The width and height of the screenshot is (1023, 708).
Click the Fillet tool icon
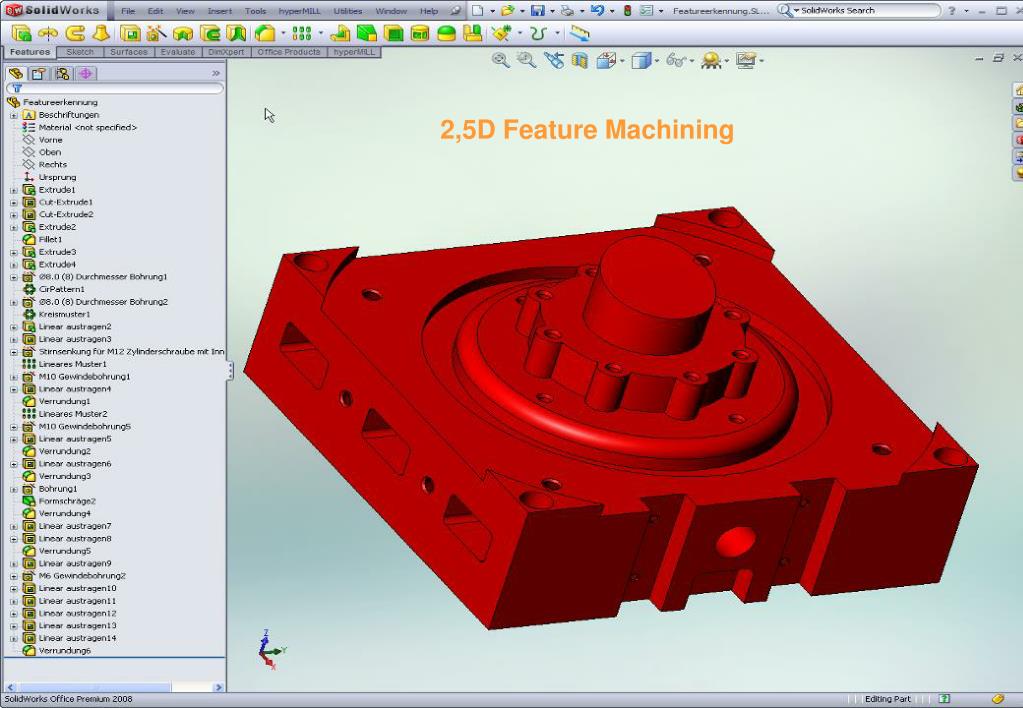264,33
